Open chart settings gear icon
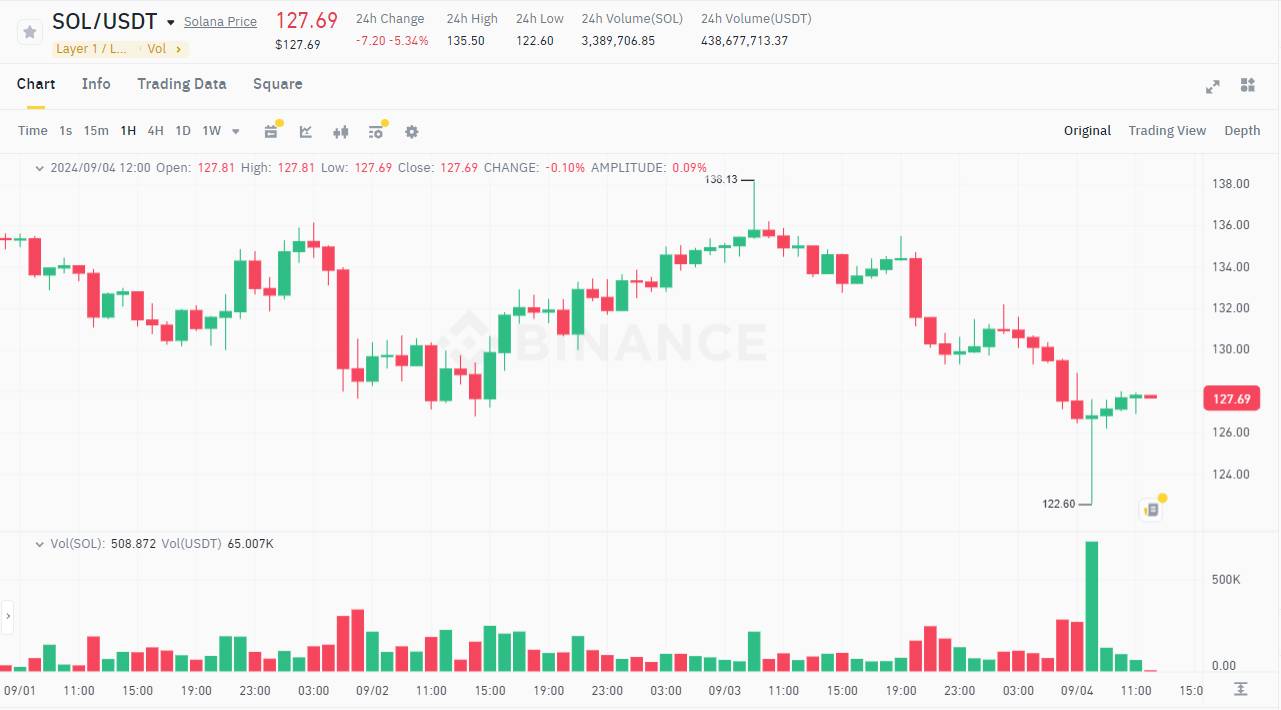Image resolution: width=1281 pixels, height=710 pixels. [x=411, y=131]
